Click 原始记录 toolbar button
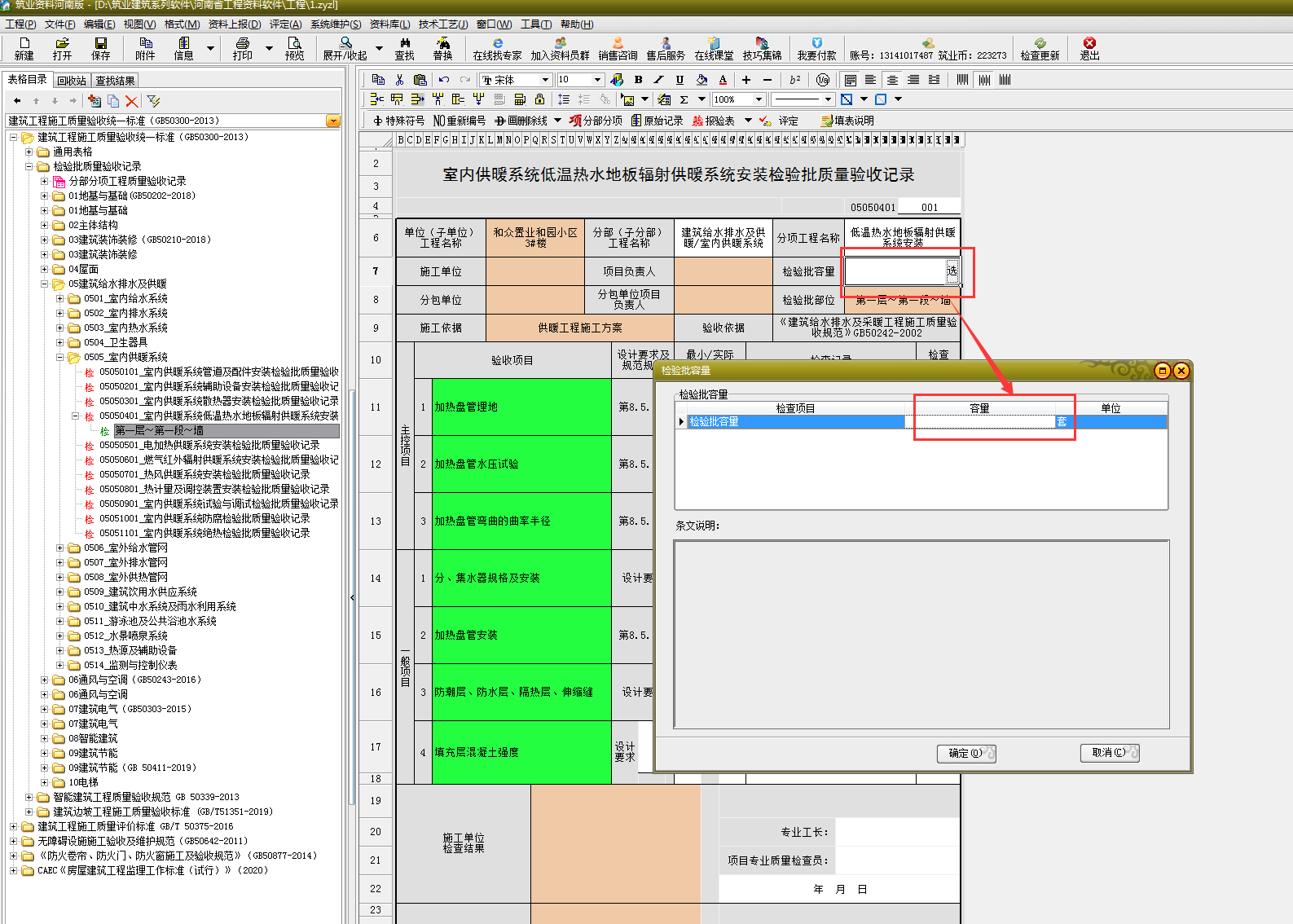This screenshot has height=924, width=1293. coord(657,121)
